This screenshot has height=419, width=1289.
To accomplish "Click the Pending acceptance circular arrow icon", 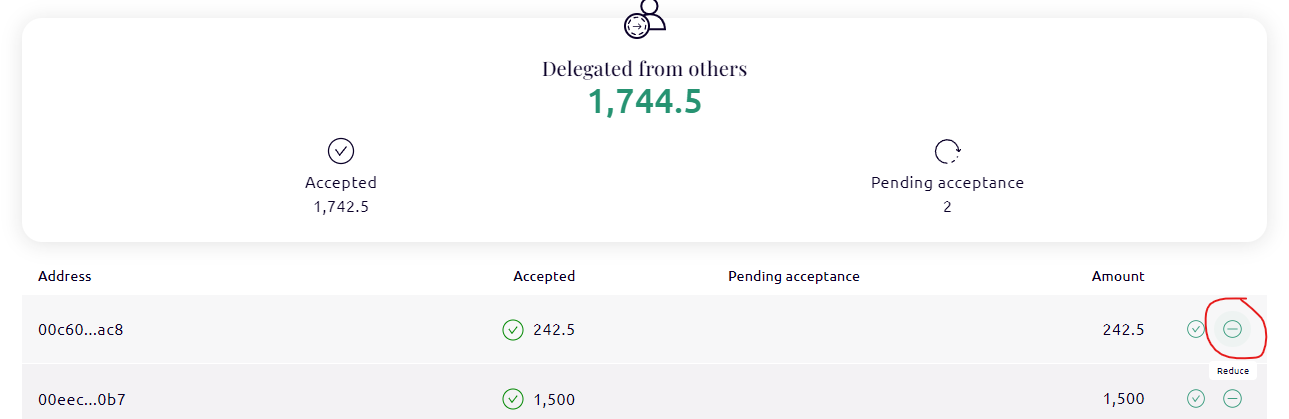I will (947, 151).
